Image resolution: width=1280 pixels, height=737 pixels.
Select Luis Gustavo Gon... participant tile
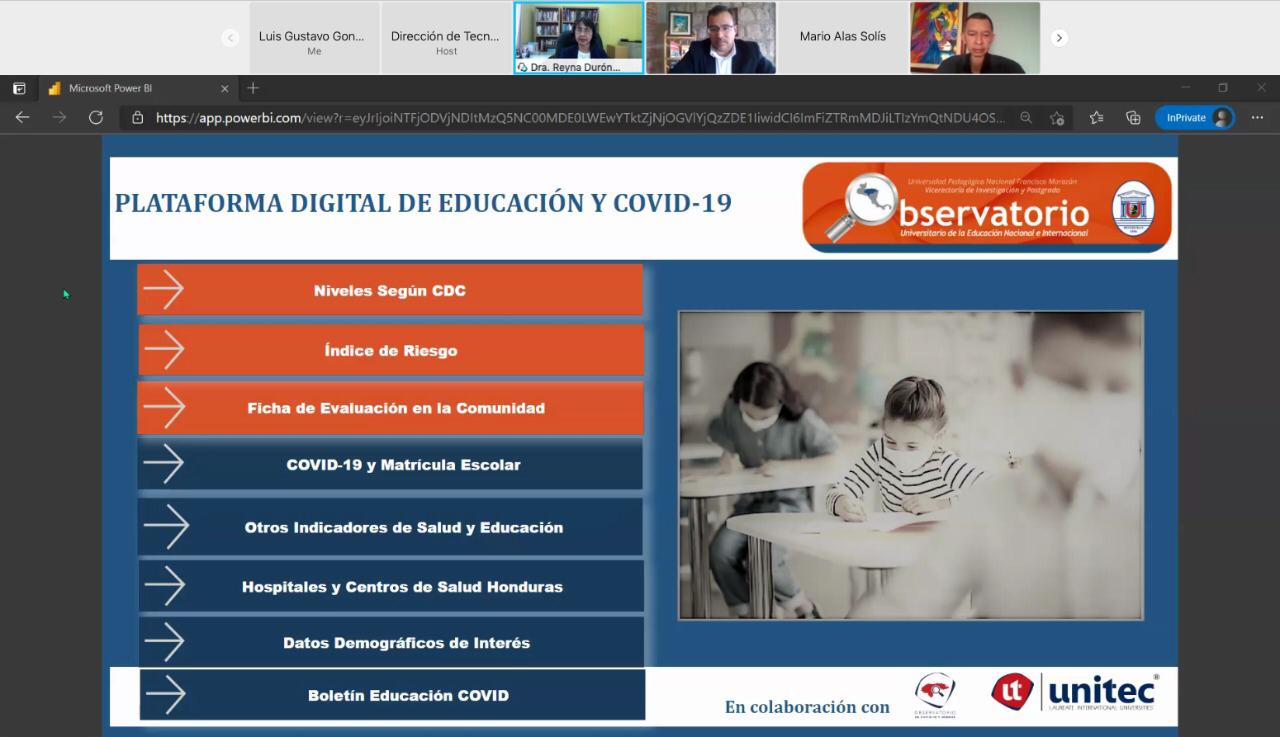click(x=314, y=38)
